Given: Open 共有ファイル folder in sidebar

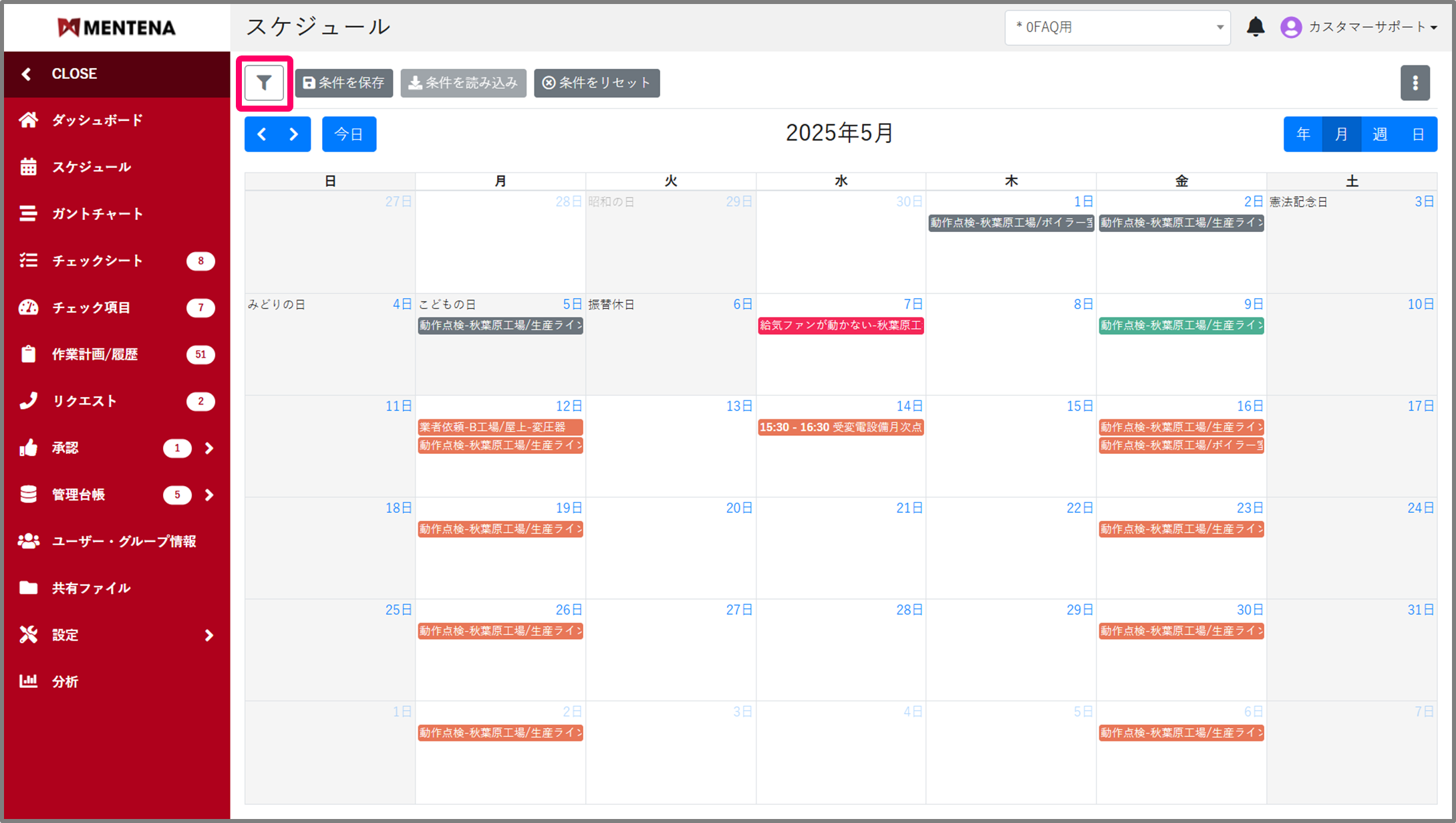Looking at the screenshot, I should click(x=91, y=588).
